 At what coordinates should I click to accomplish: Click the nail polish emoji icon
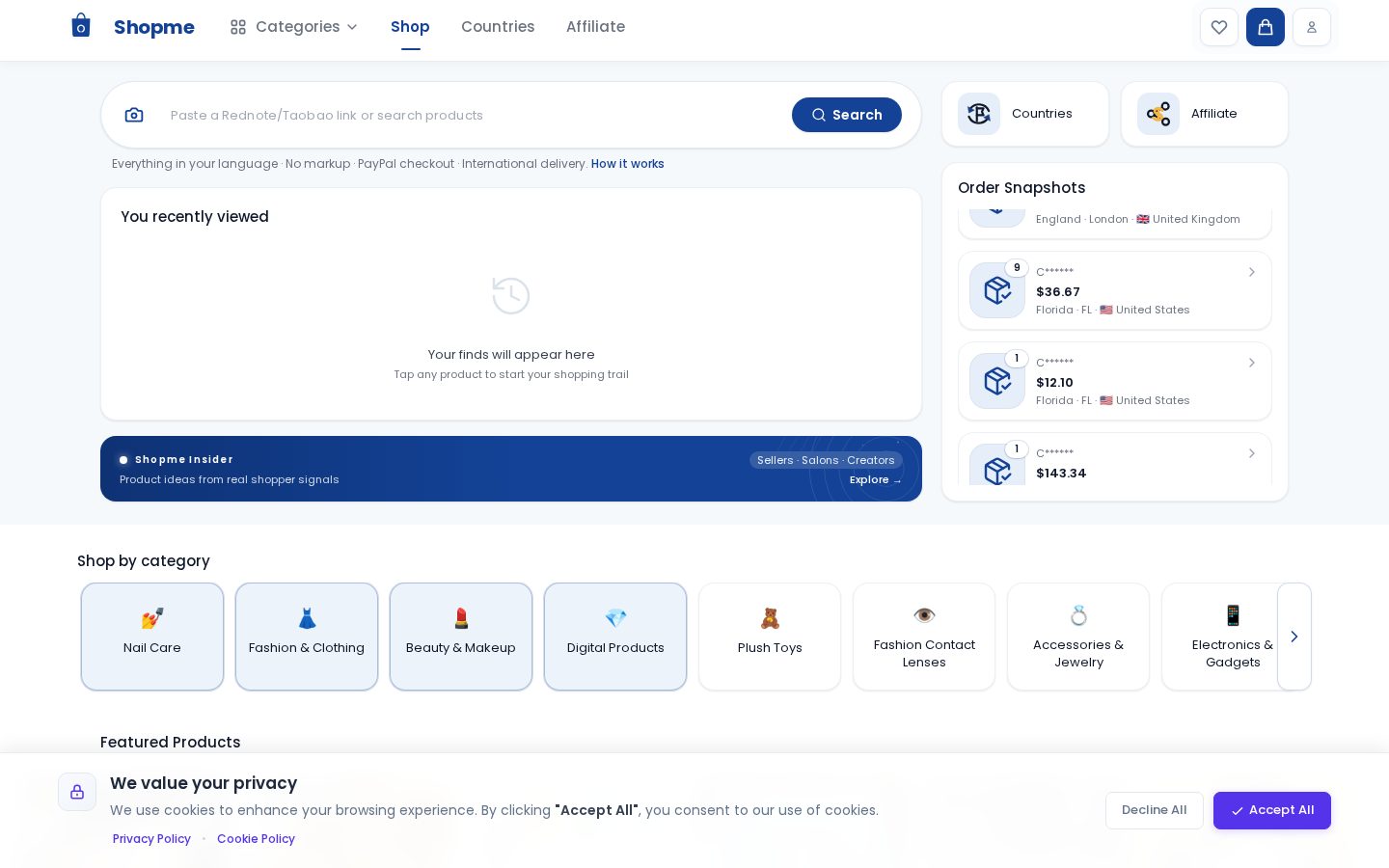[152, 618]
